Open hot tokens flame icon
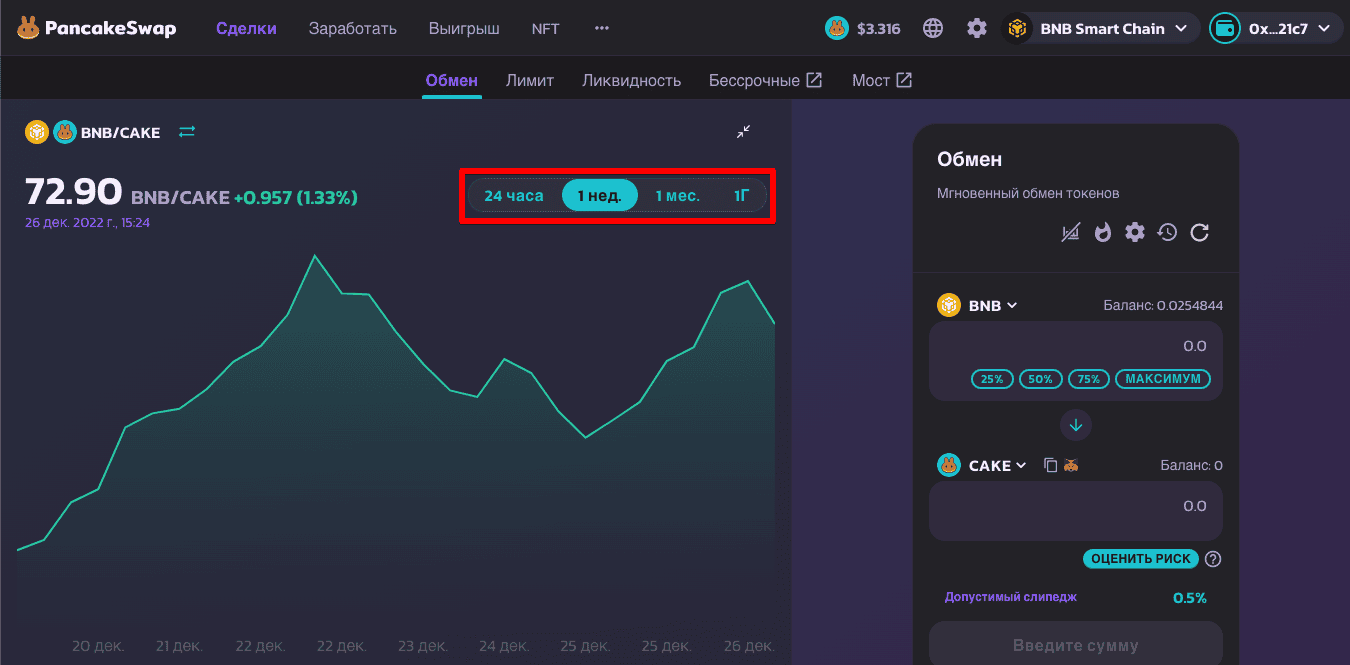 click(x=1103, y=233)
